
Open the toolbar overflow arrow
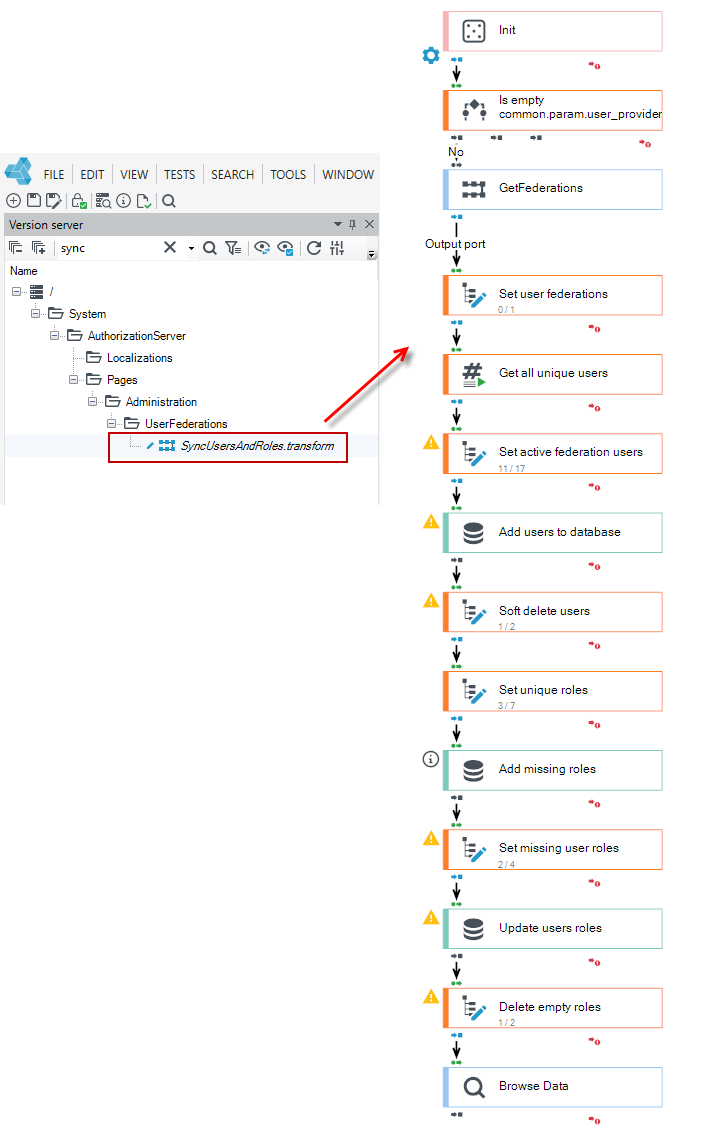[371, 254]
